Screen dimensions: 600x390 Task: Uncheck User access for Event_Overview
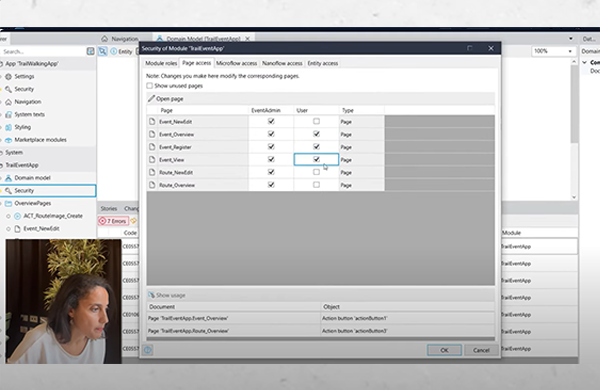pos(316,134)
